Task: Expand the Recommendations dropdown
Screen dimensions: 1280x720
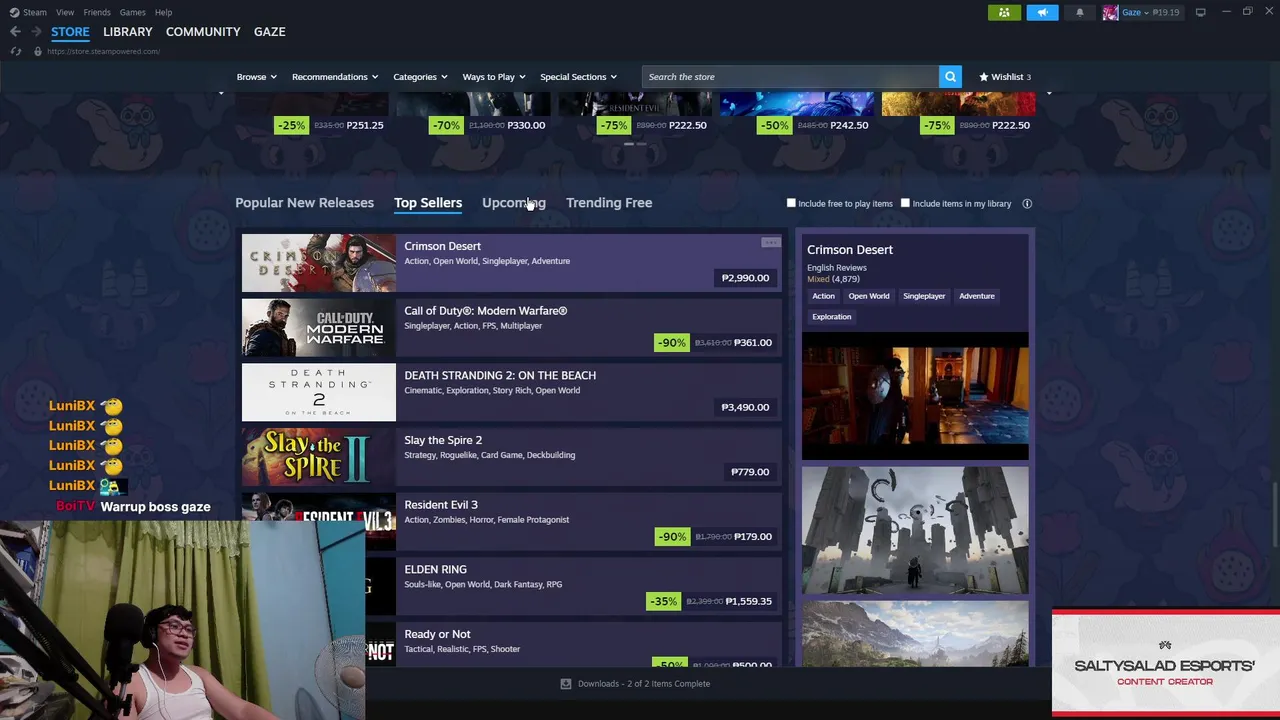Action: pyautogui.click(x=334, y=77)
